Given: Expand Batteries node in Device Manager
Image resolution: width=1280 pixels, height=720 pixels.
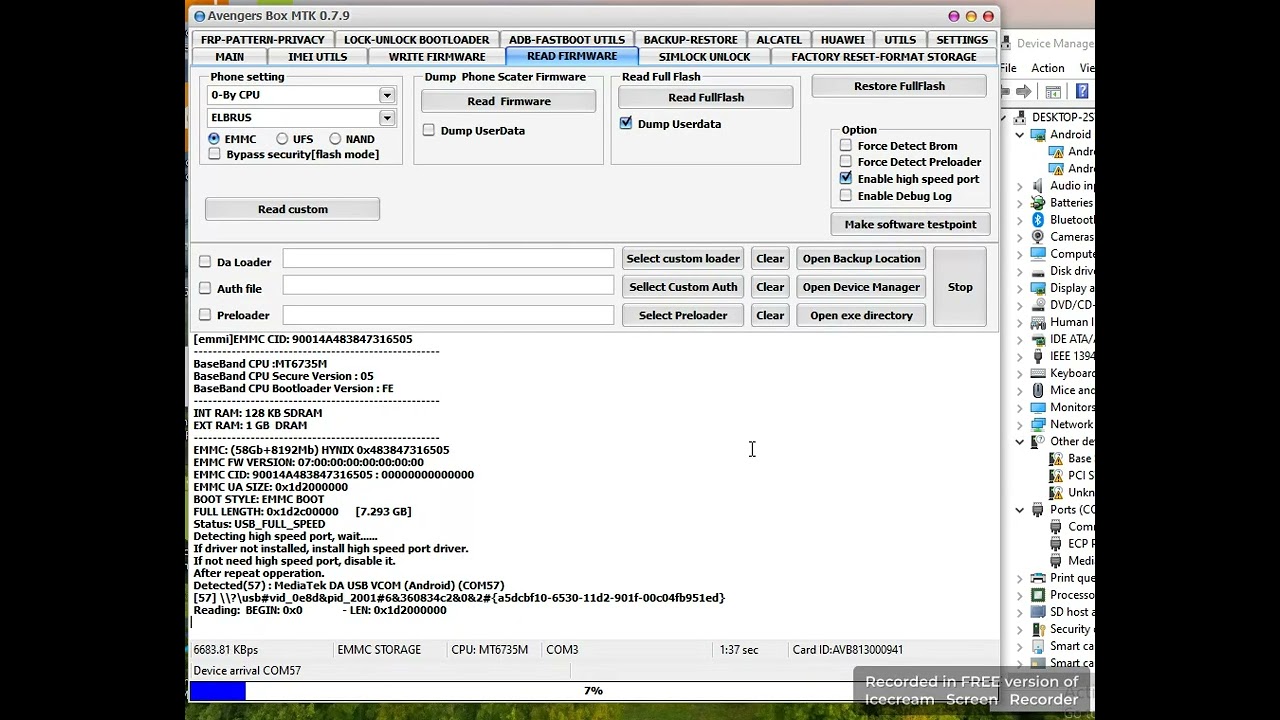Looking at the screenshot, I should (x=1020, y=203).
